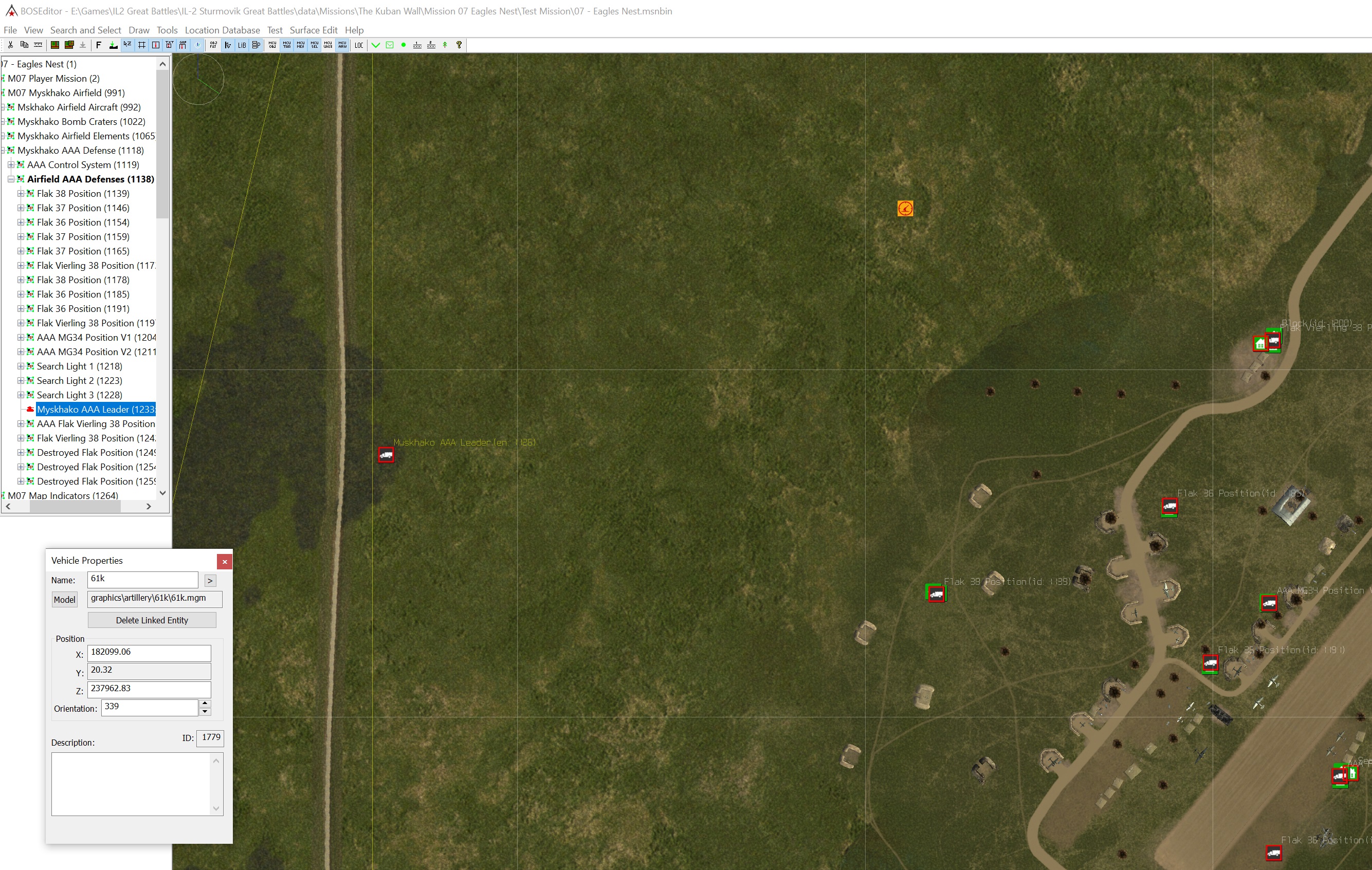Open the Location Database menu
The width and height of the screenshot is (1372, 870).
[222, 30]
